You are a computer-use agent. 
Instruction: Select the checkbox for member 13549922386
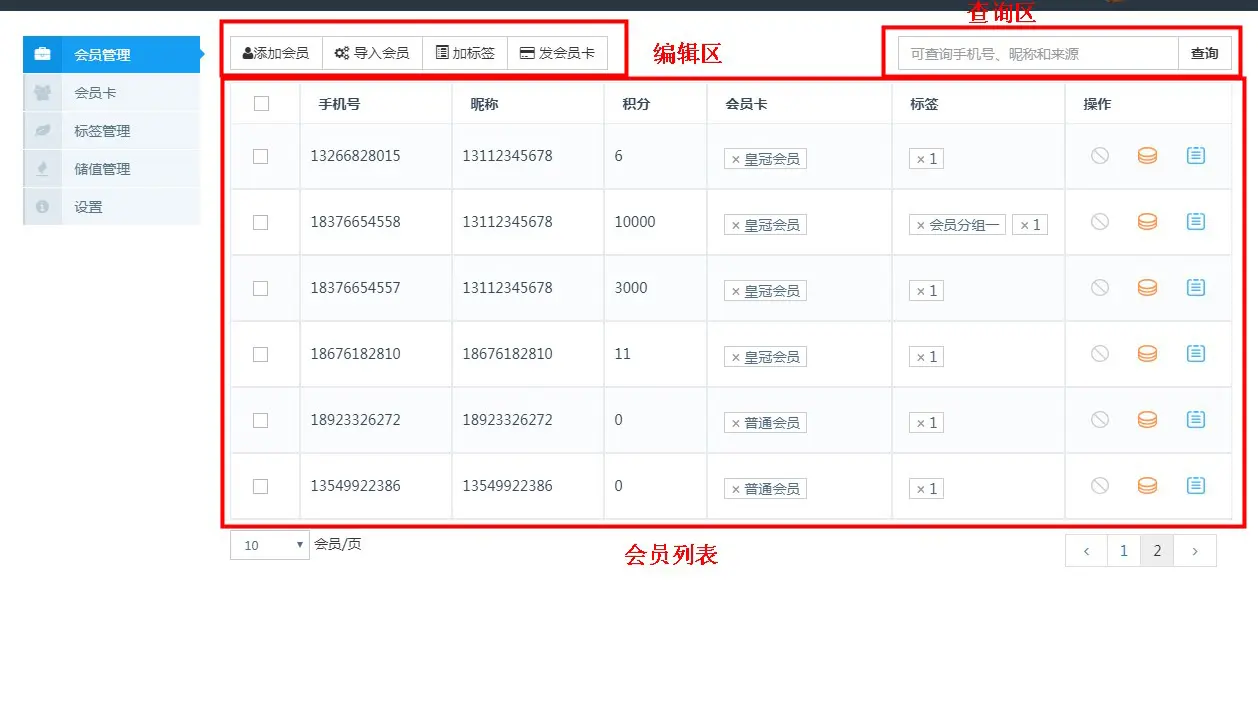pyautogui.click(x=261, y=486)
